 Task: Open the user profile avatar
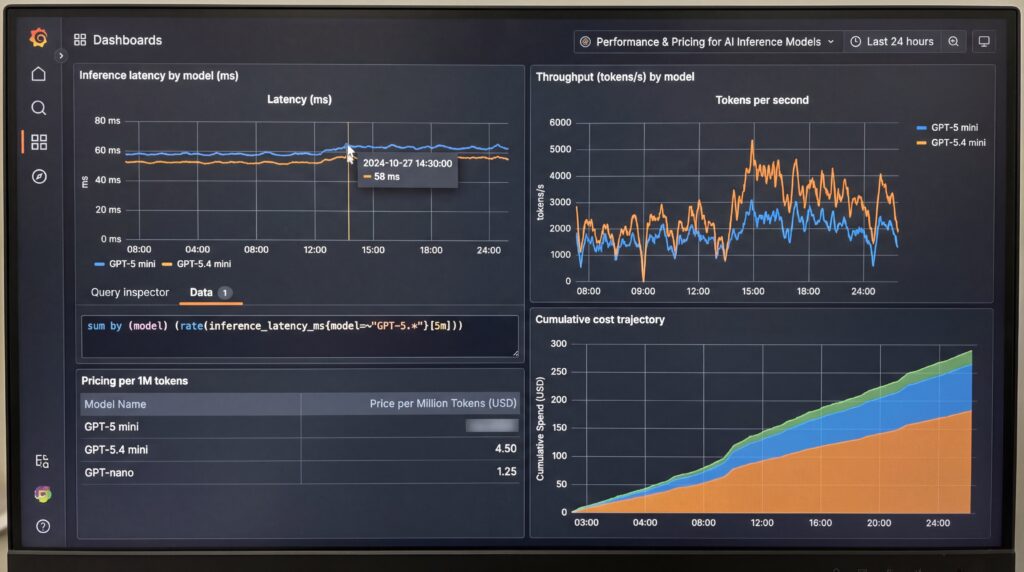click(42, 494)
